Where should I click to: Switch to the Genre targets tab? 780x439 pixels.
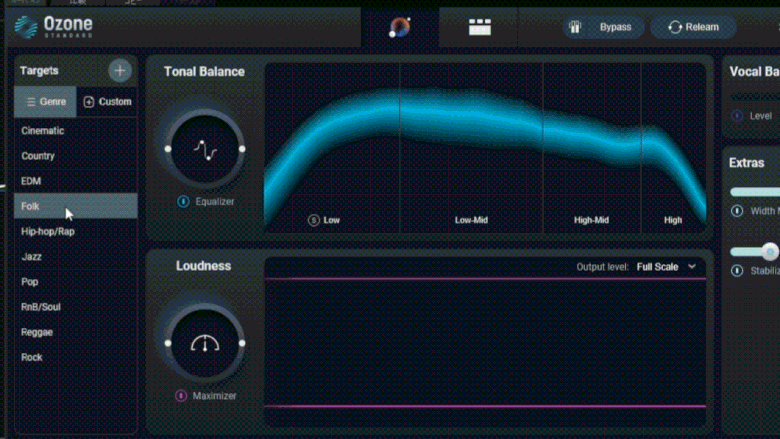point(45,102)
